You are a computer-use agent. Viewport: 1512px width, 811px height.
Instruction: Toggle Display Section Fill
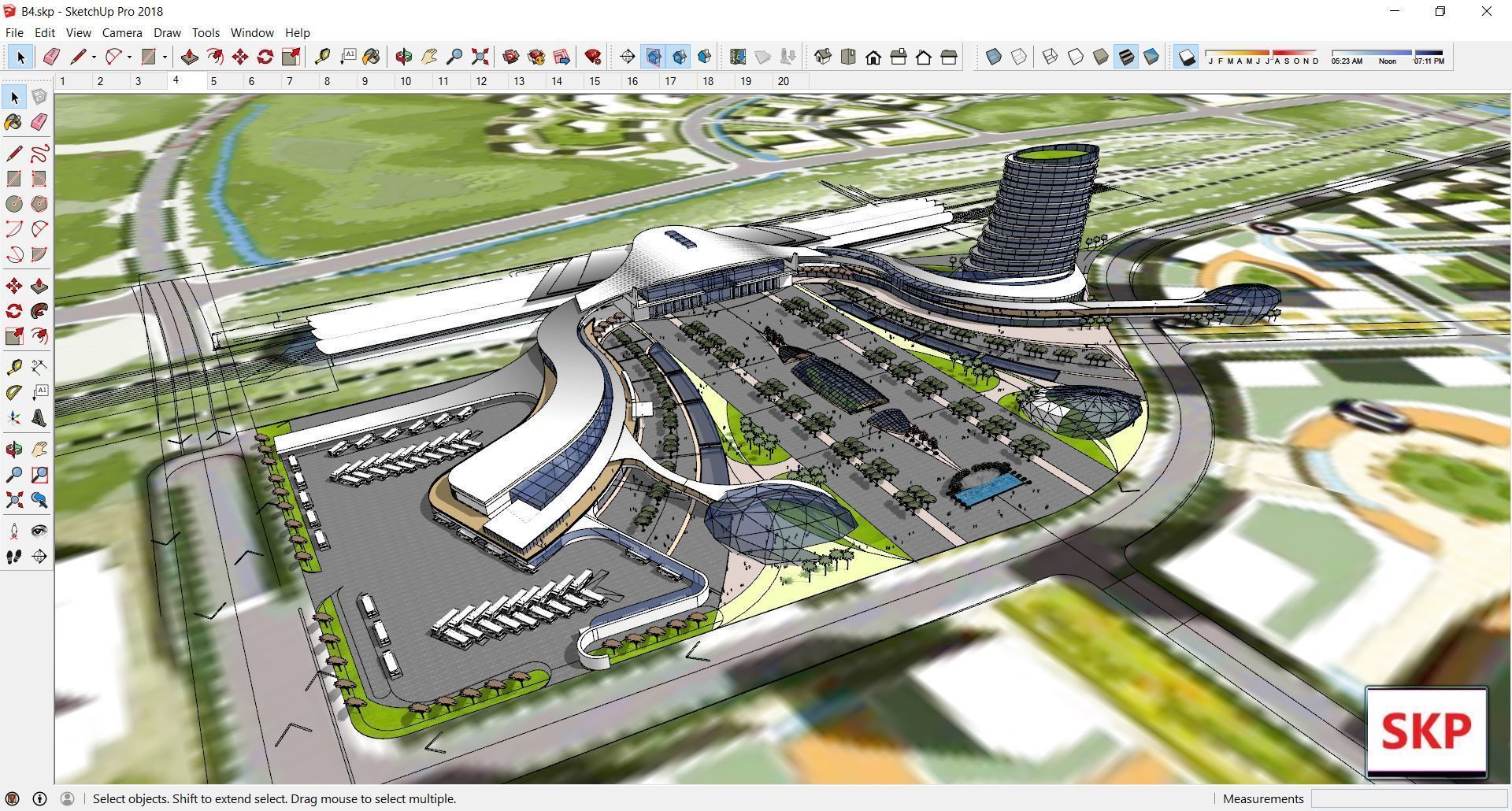coord(704,57)
